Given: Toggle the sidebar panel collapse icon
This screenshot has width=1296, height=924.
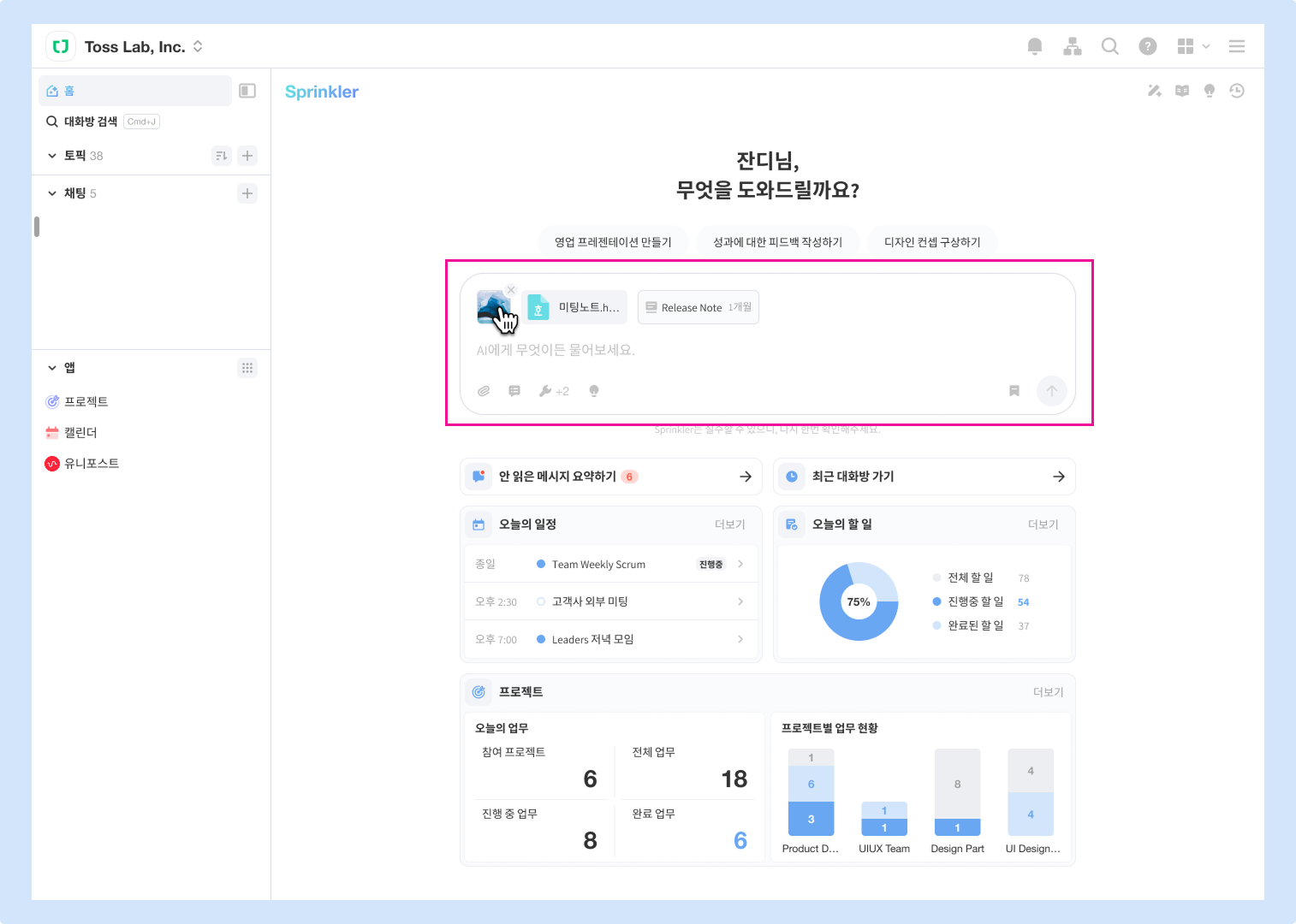Looking at the screenshot, I should click(x=247, y=91).
